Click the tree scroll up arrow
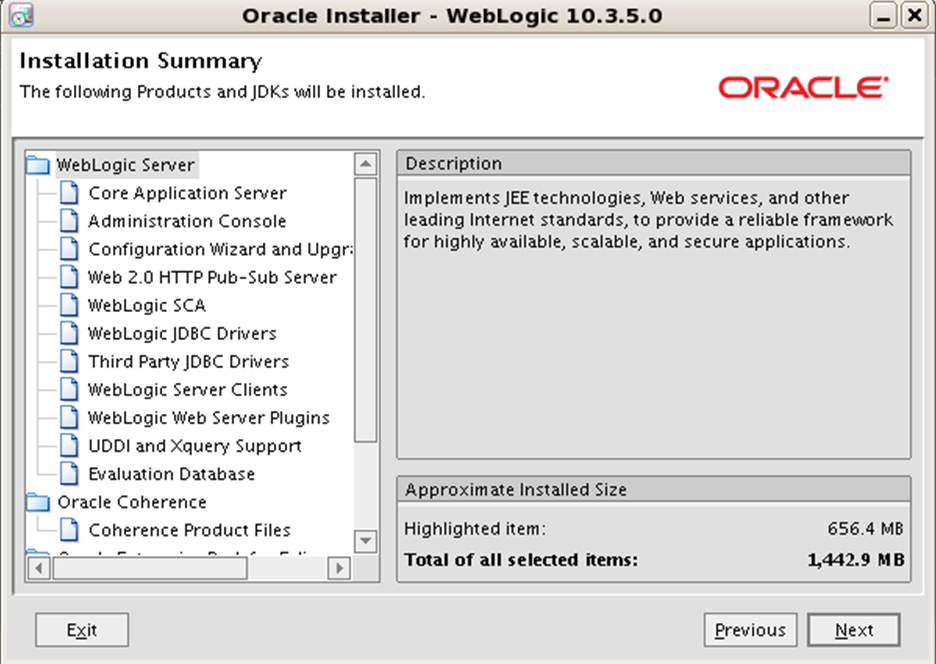936x664 pixels. 365,164
